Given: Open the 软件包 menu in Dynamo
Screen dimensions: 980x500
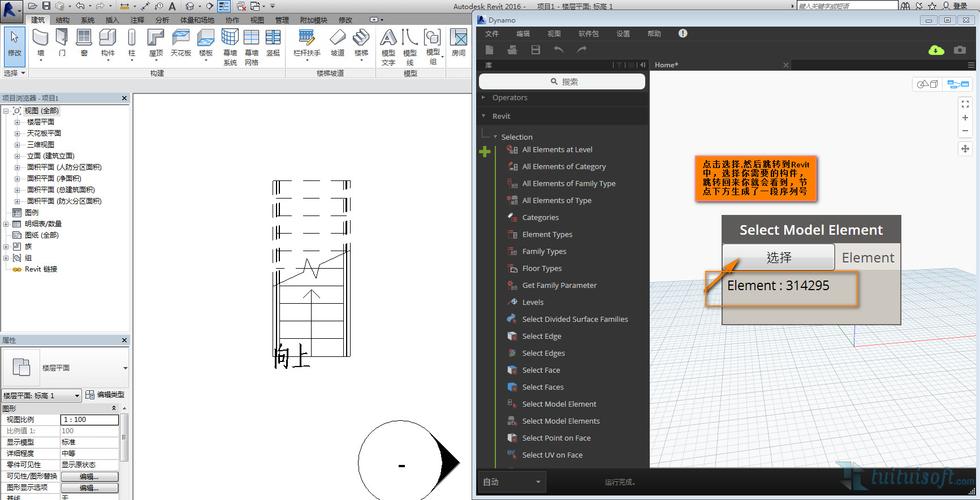Looking at the screenshot, I should pyautogui.click(x=588, y=33).
